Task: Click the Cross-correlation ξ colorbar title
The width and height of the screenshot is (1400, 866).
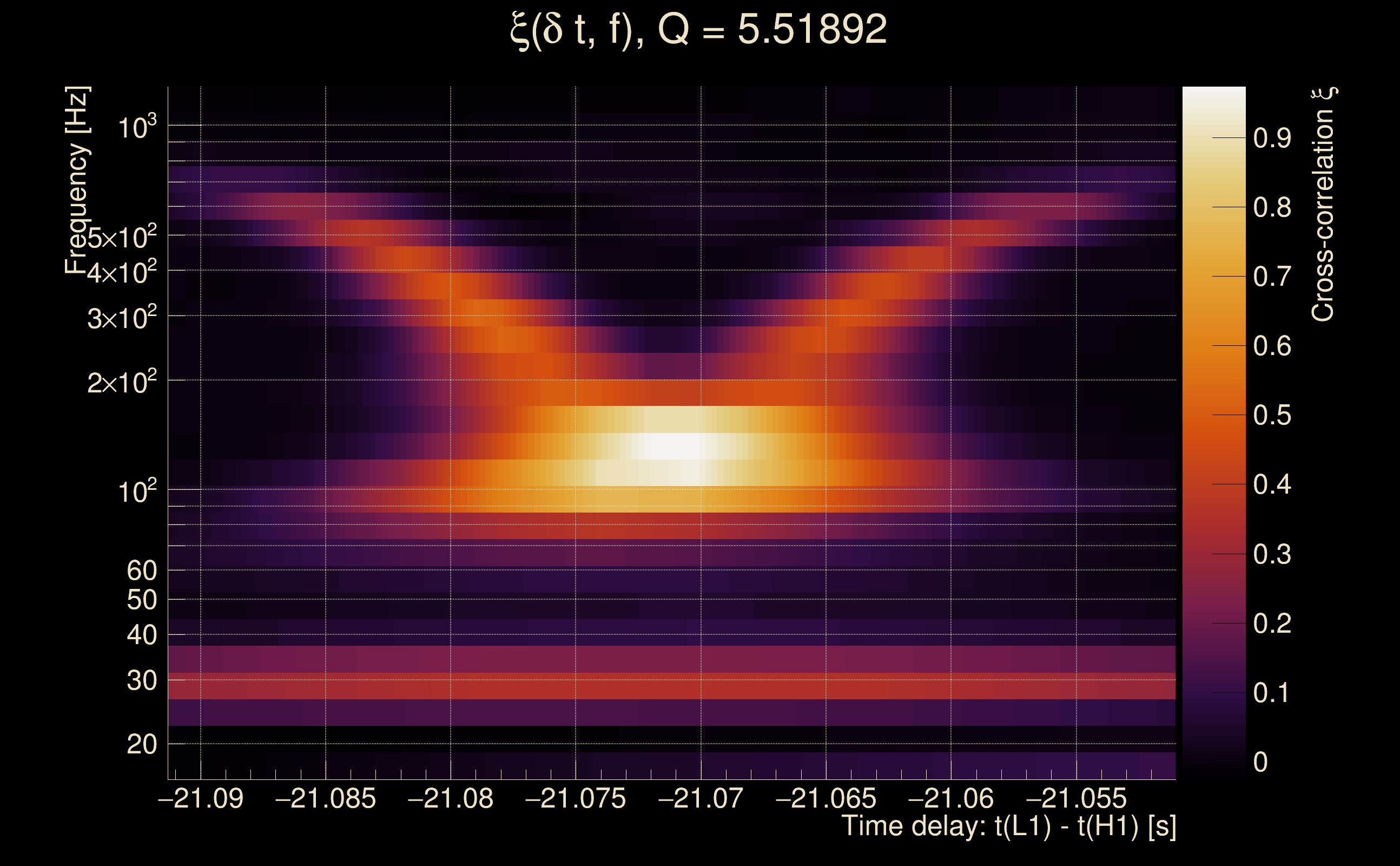Action: tap(1323, 205)
